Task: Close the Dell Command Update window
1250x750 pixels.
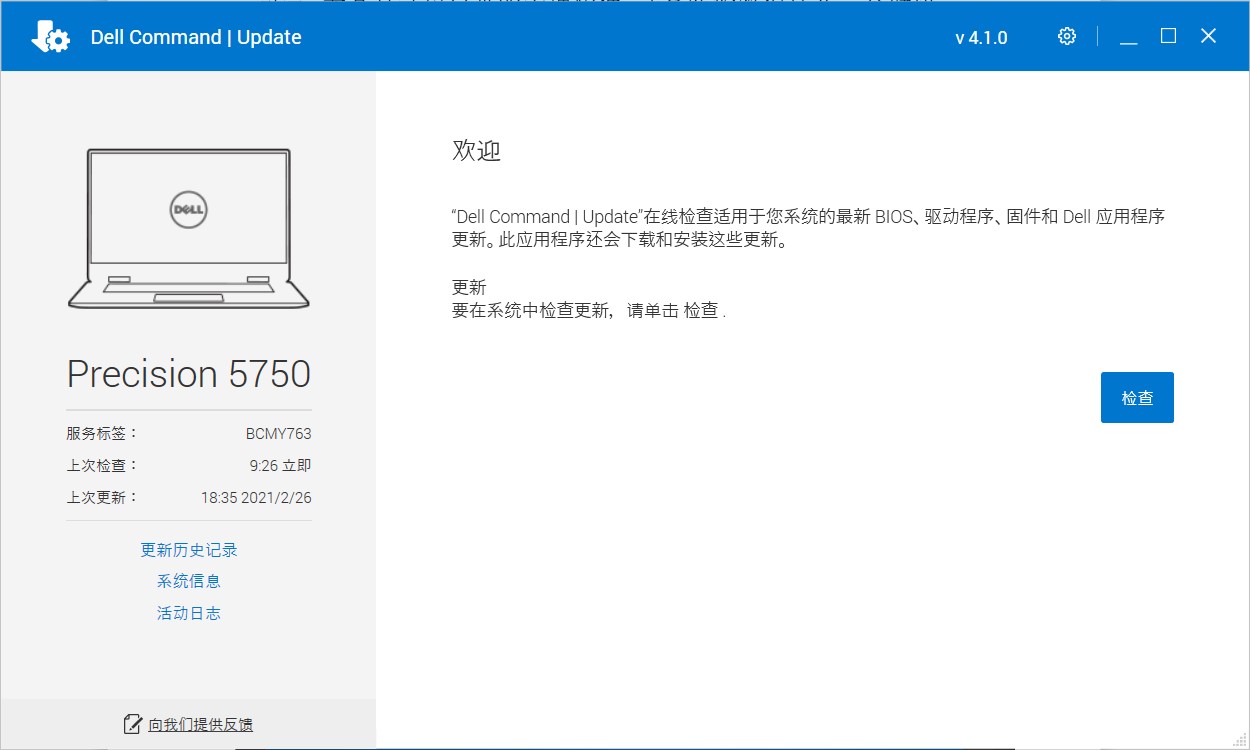Action: 1208,36
